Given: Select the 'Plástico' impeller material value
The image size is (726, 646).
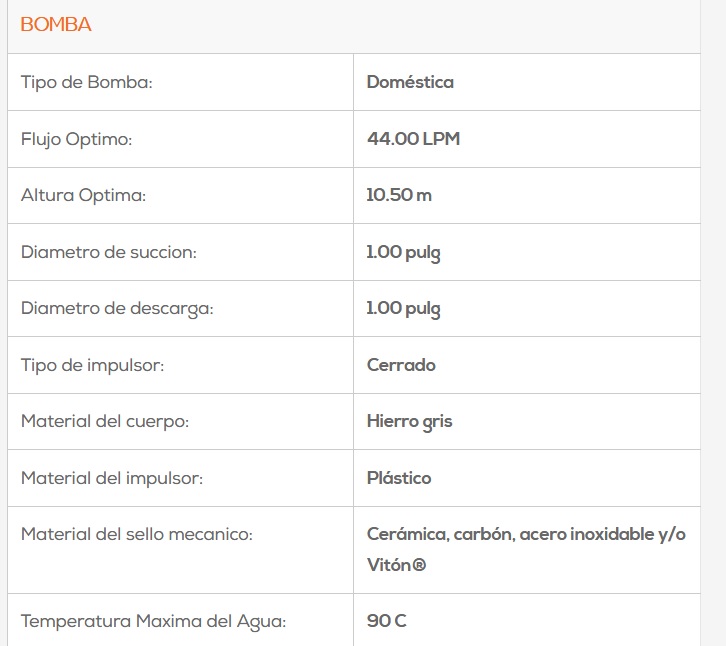Looking at the screenshot, I should point(399,478).
